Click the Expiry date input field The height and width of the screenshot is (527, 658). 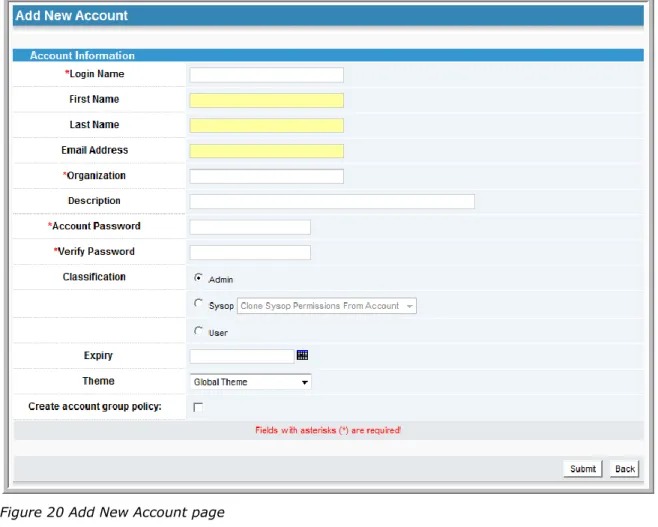click(x=242, y=356)
